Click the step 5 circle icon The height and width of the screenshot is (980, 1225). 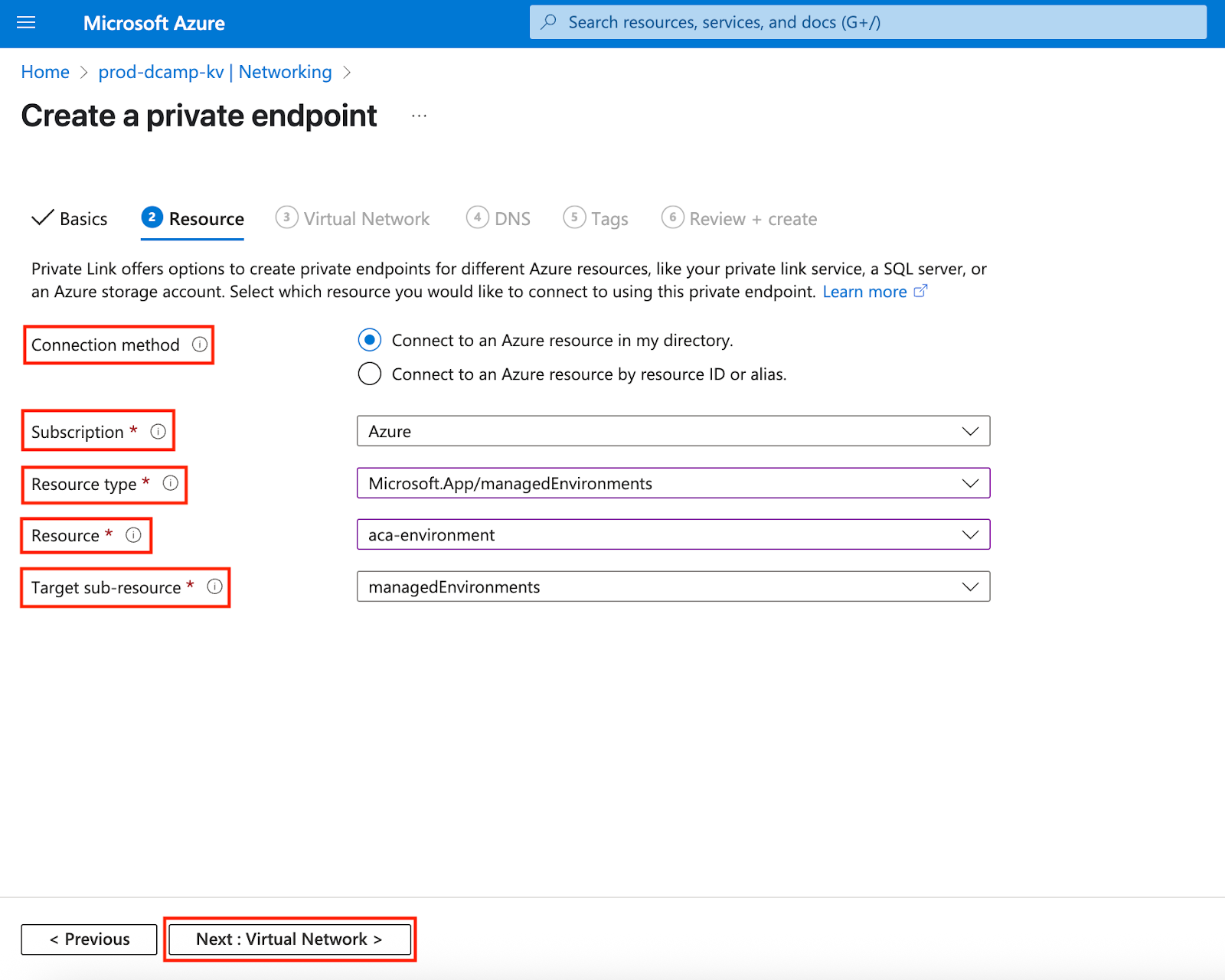[574, 217]
